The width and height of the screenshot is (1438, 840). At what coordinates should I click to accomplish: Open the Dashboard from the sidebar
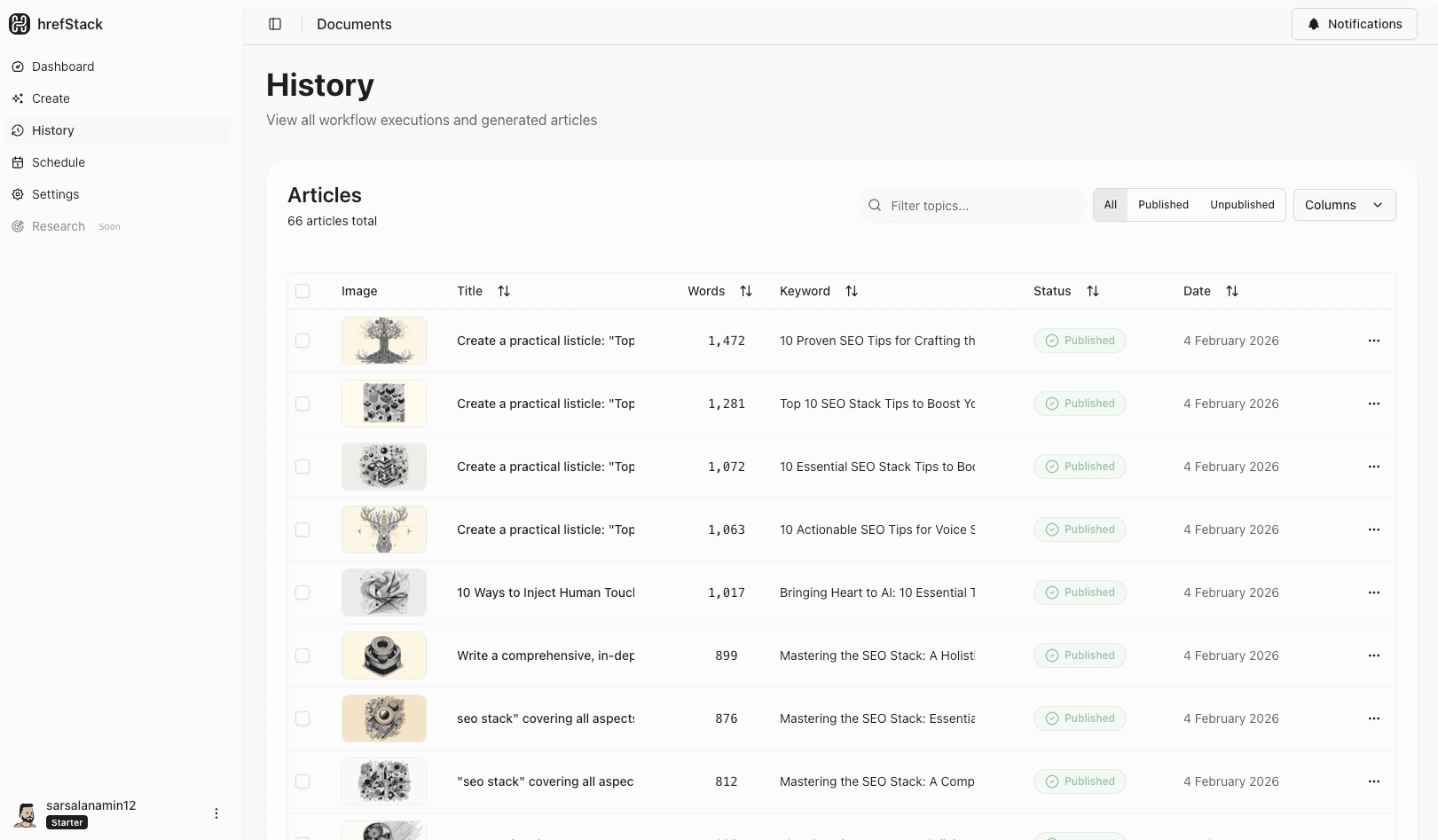62,67
